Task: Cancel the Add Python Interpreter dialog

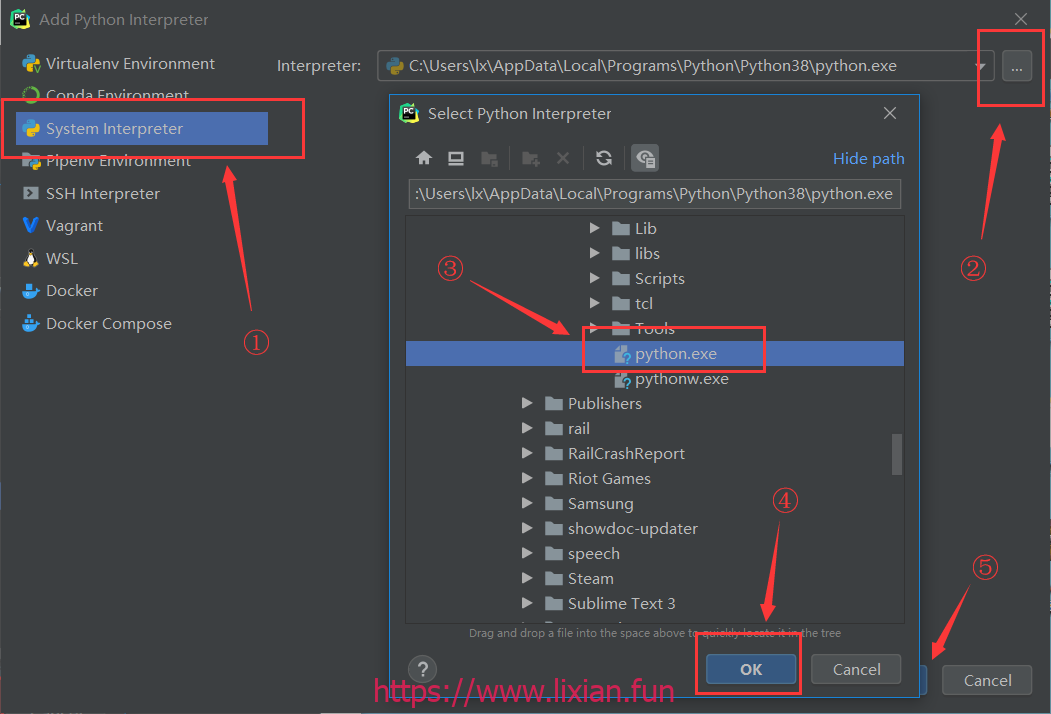Action: (987, 680)
